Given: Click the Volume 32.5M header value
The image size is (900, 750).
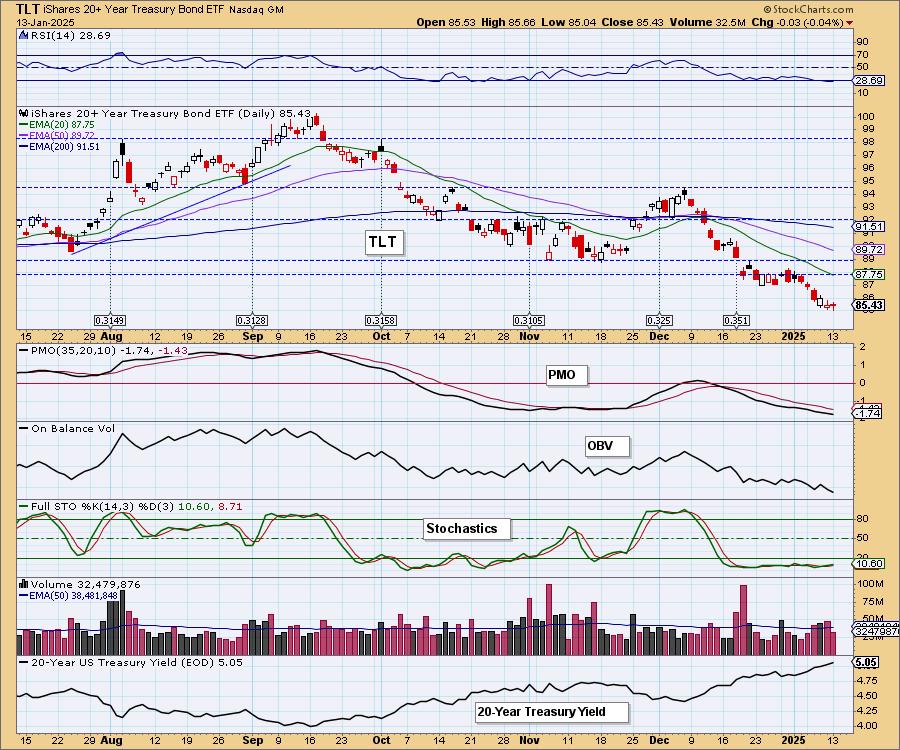Looking at the screenshot, I should pos(707,22).
